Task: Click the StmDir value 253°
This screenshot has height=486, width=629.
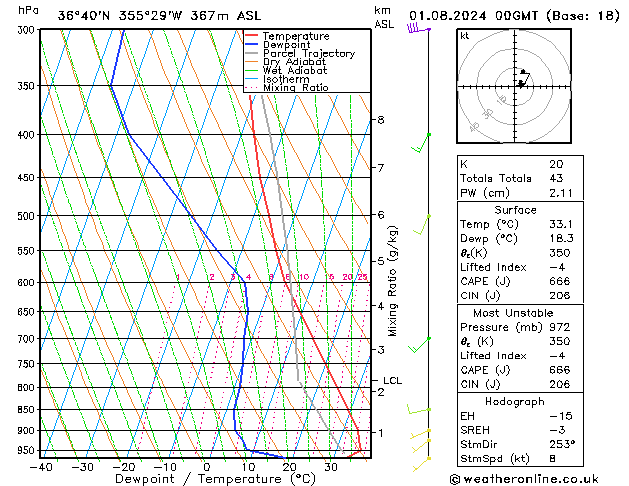Action: 562,444
